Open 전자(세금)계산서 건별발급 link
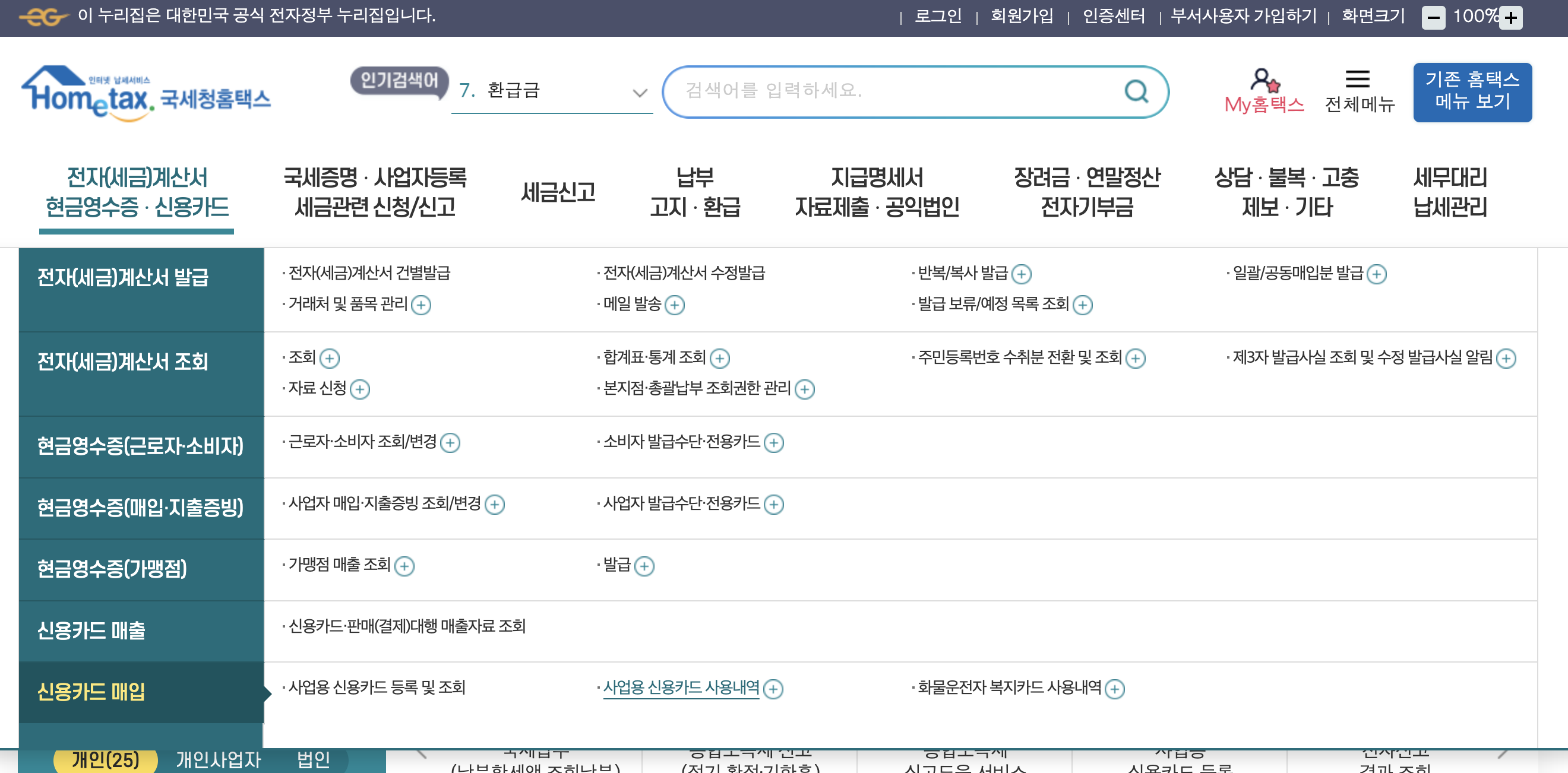Image resolution: width=1568 pixels, height=773 pixels. (x=369, y=273)
